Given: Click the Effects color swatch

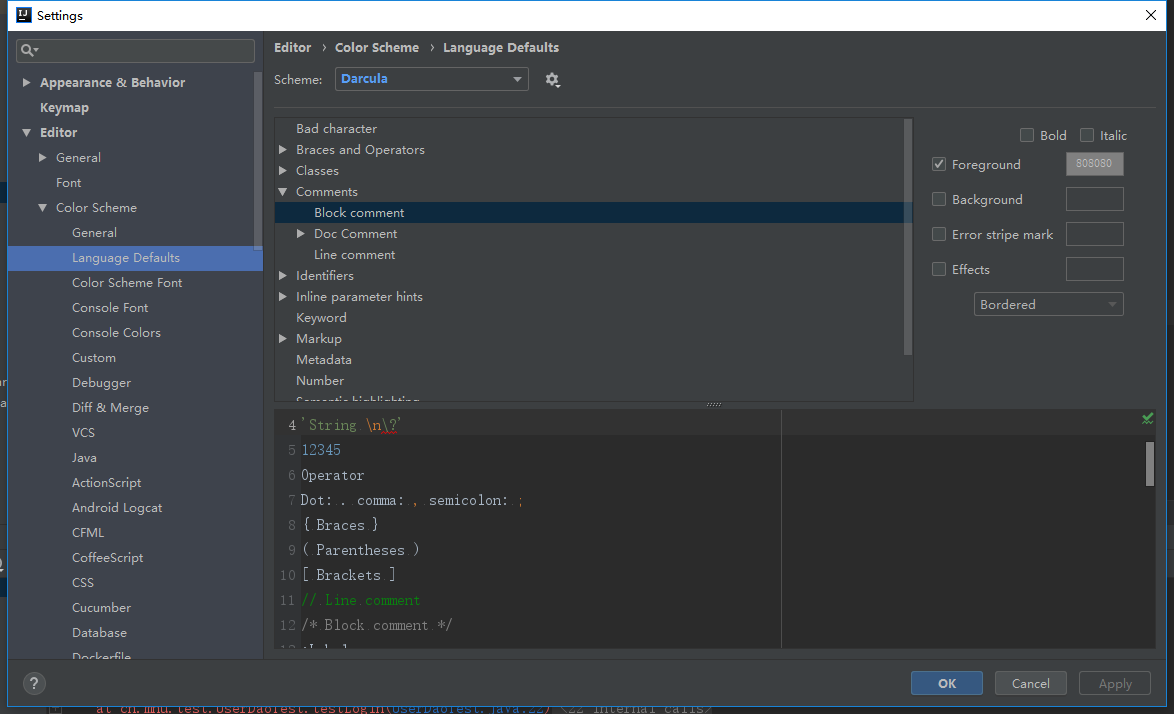Looking at the screenshot, I should (1094, 269).
